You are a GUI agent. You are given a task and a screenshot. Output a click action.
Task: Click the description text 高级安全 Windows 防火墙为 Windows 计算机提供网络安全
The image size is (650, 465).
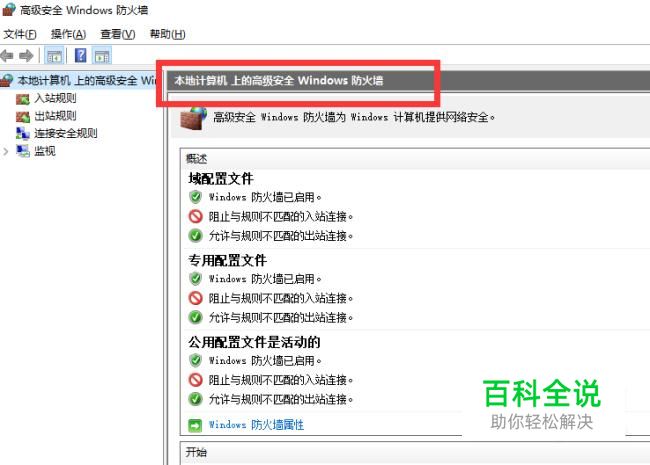point(354,117)
